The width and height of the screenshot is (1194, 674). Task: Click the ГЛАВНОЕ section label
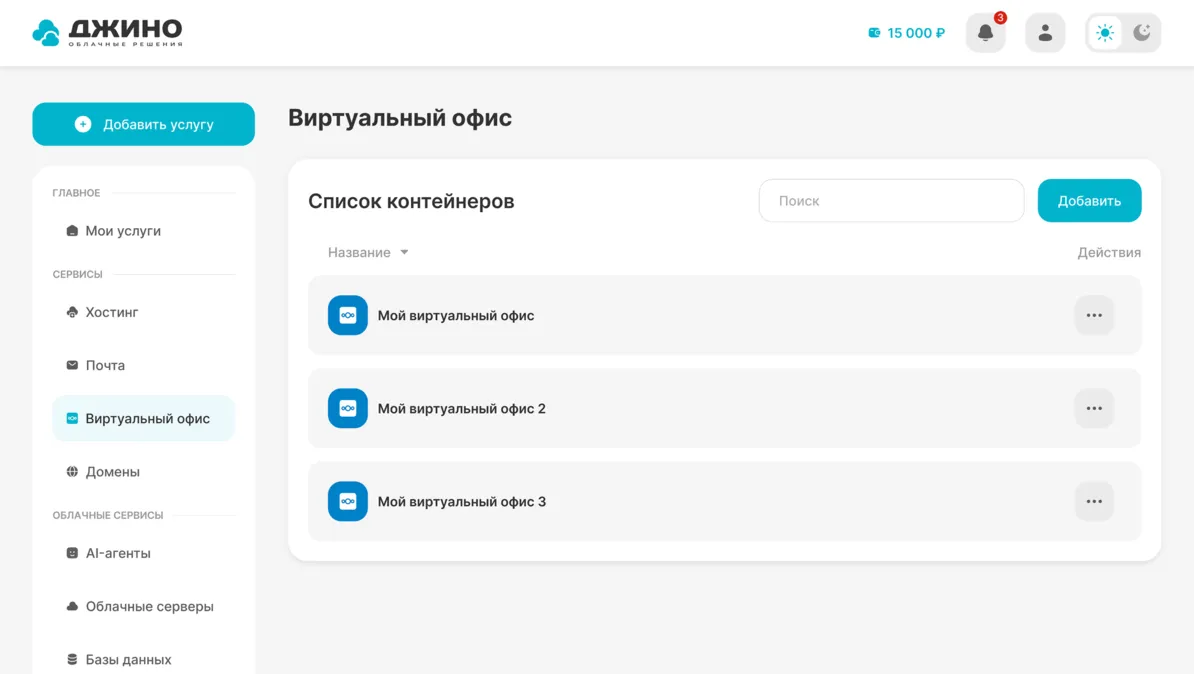[76, 193]
